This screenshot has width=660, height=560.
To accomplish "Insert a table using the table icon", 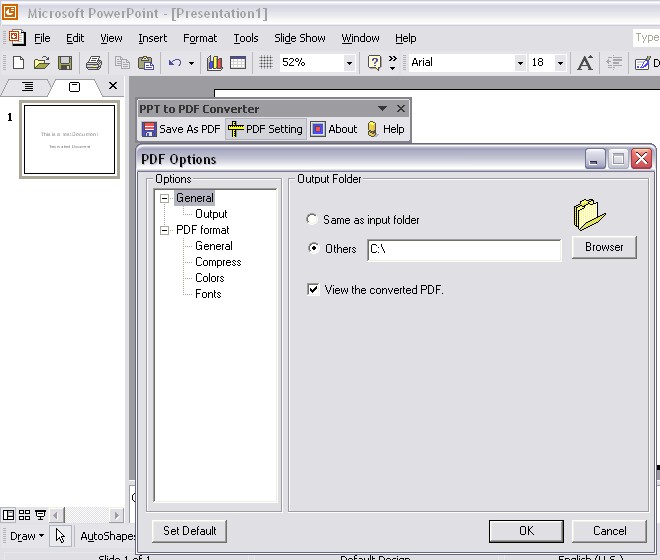I will 238,63.
